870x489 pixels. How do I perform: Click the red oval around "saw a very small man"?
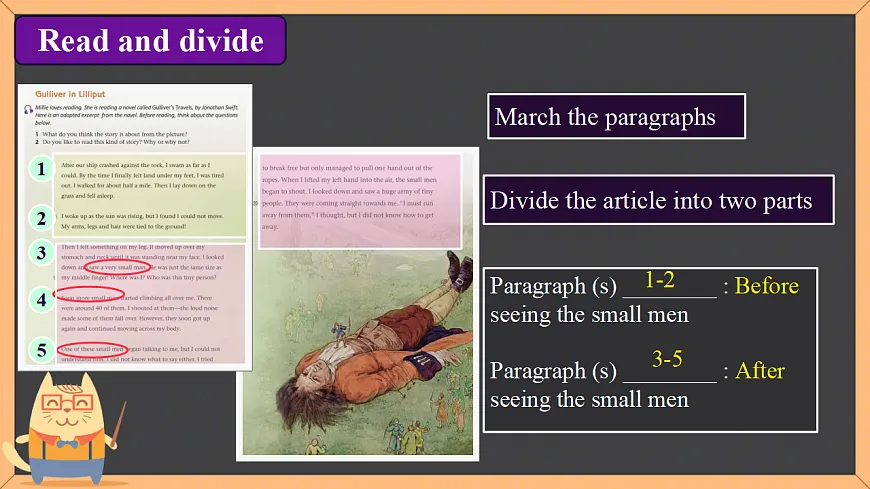pyautogui.click(x=118, y=268)
